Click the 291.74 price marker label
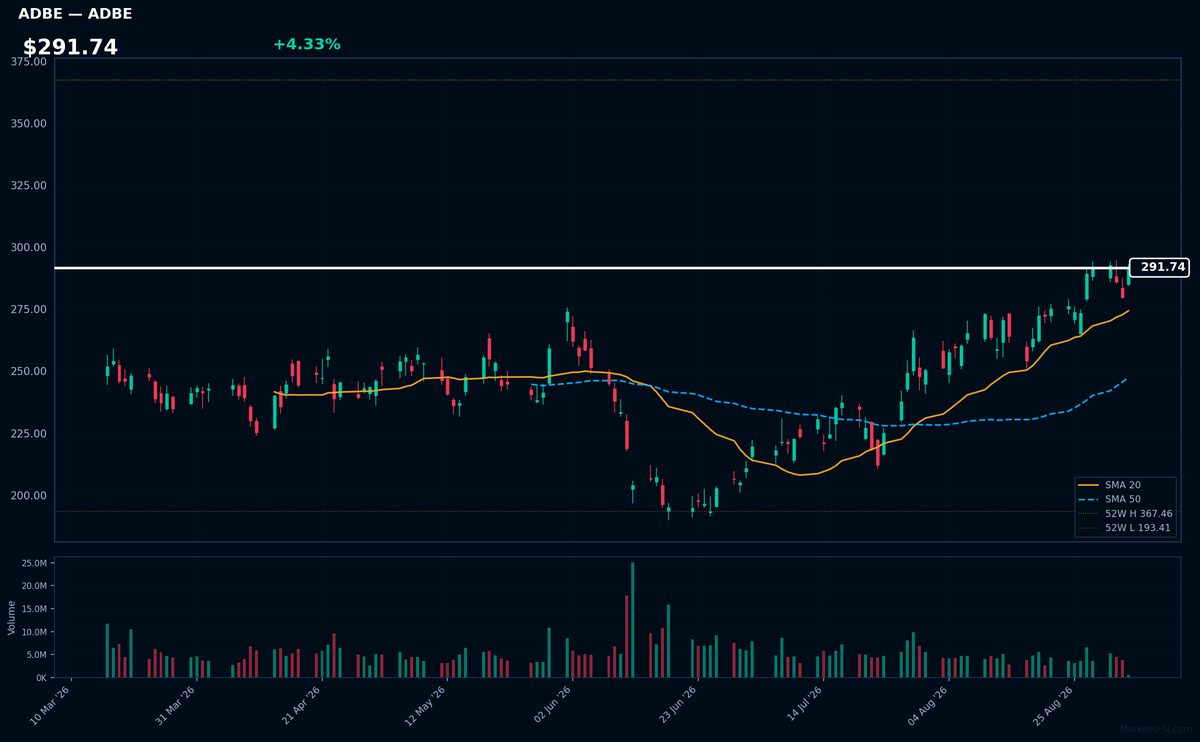 pos(1159,267)
